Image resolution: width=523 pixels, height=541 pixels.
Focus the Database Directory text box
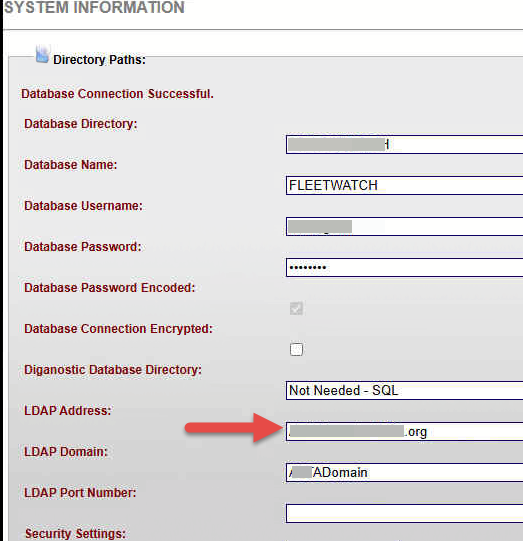point(404,145)
